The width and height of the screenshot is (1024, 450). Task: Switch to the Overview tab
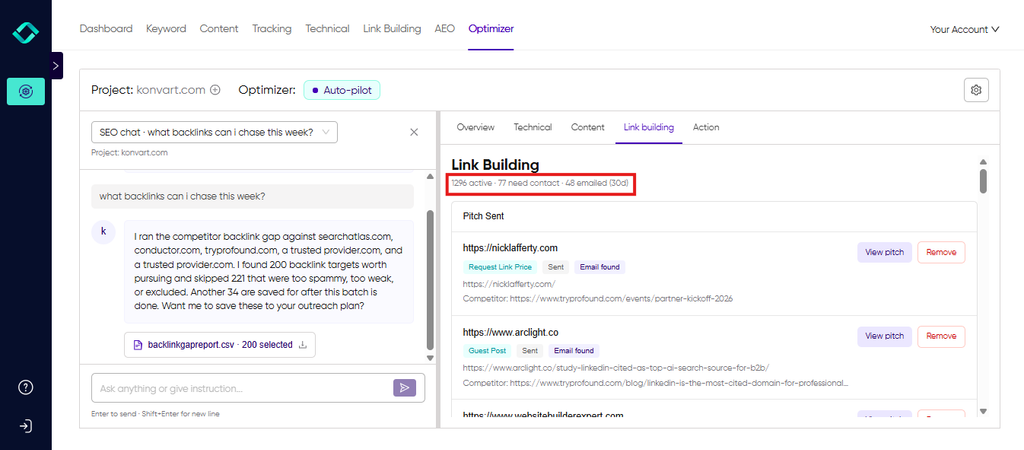(475, 127)
